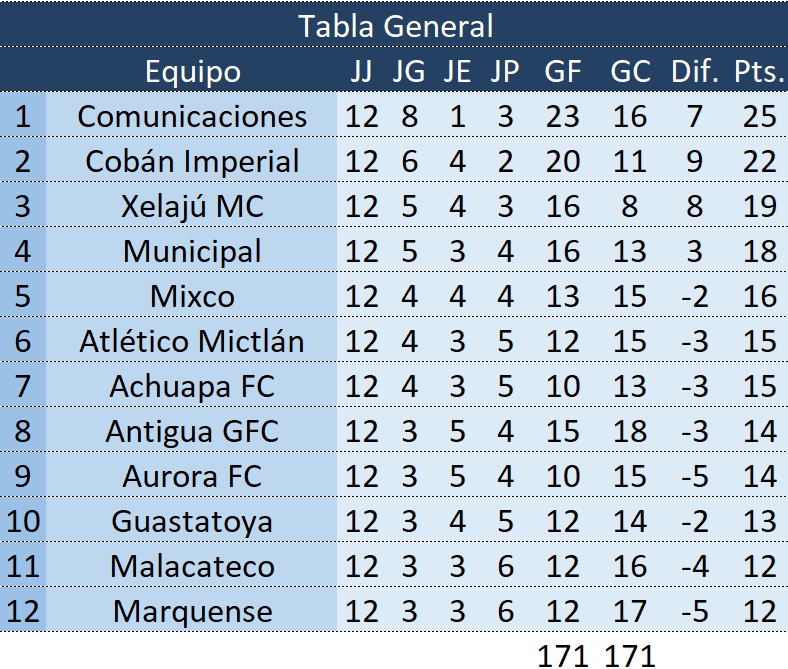Click the Atlético Mictlán team name

tap(192, 342)
